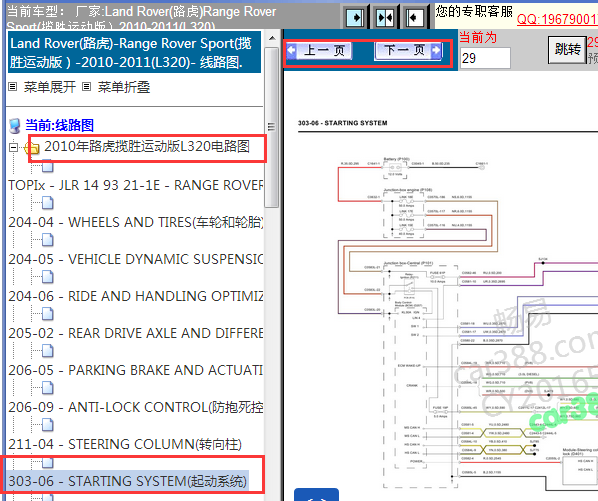Click the 菜单折叠 list icon
The image size is (598, 501).
87,87
